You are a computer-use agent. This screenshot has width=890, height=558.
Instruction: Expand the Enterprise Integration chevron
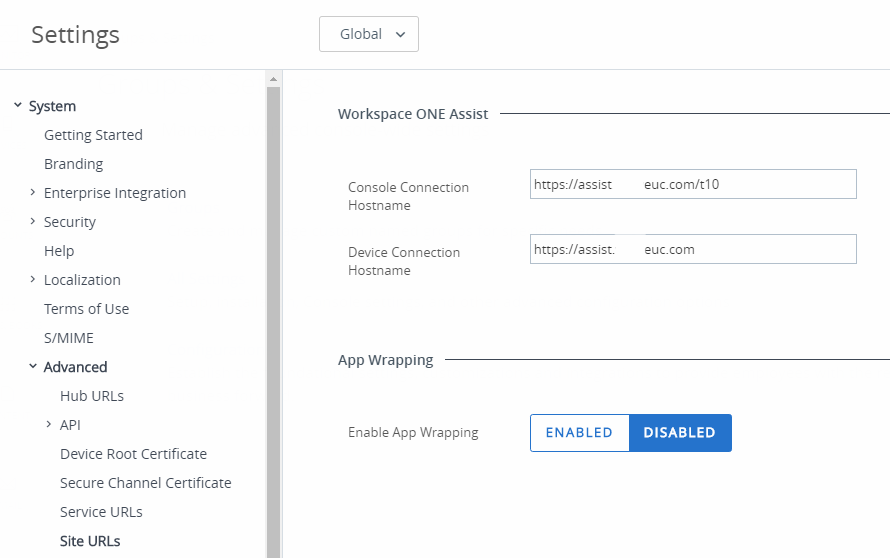[33, 193]
